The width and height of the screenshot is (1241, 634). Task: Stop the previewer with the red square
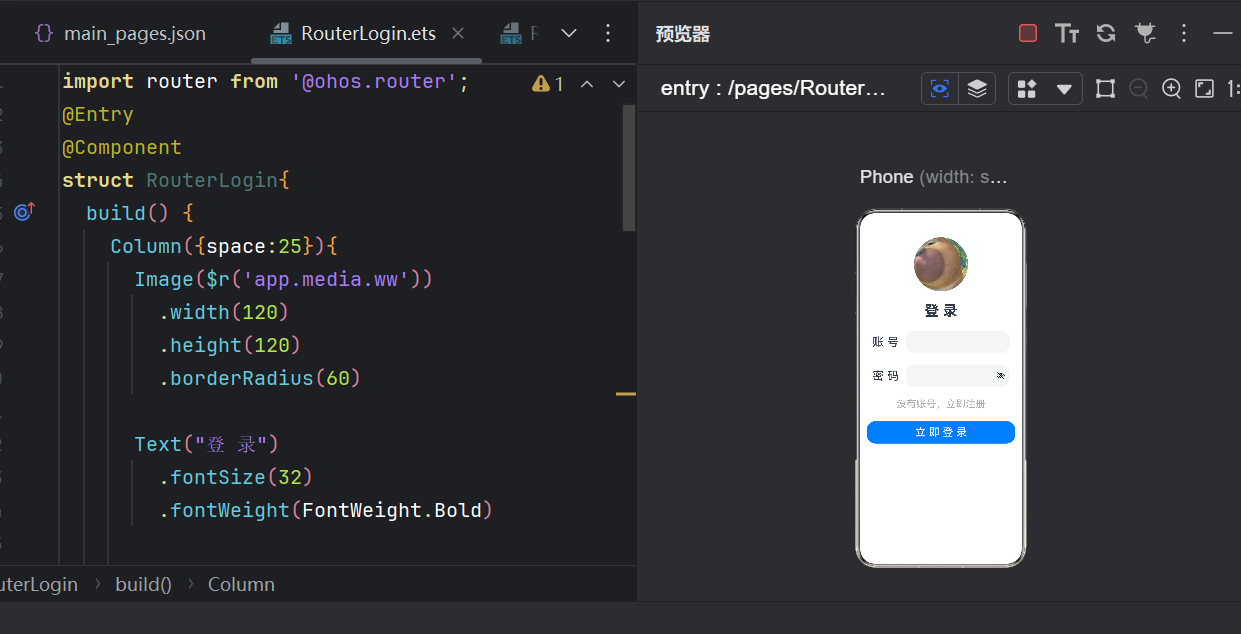coord(1028,33)
